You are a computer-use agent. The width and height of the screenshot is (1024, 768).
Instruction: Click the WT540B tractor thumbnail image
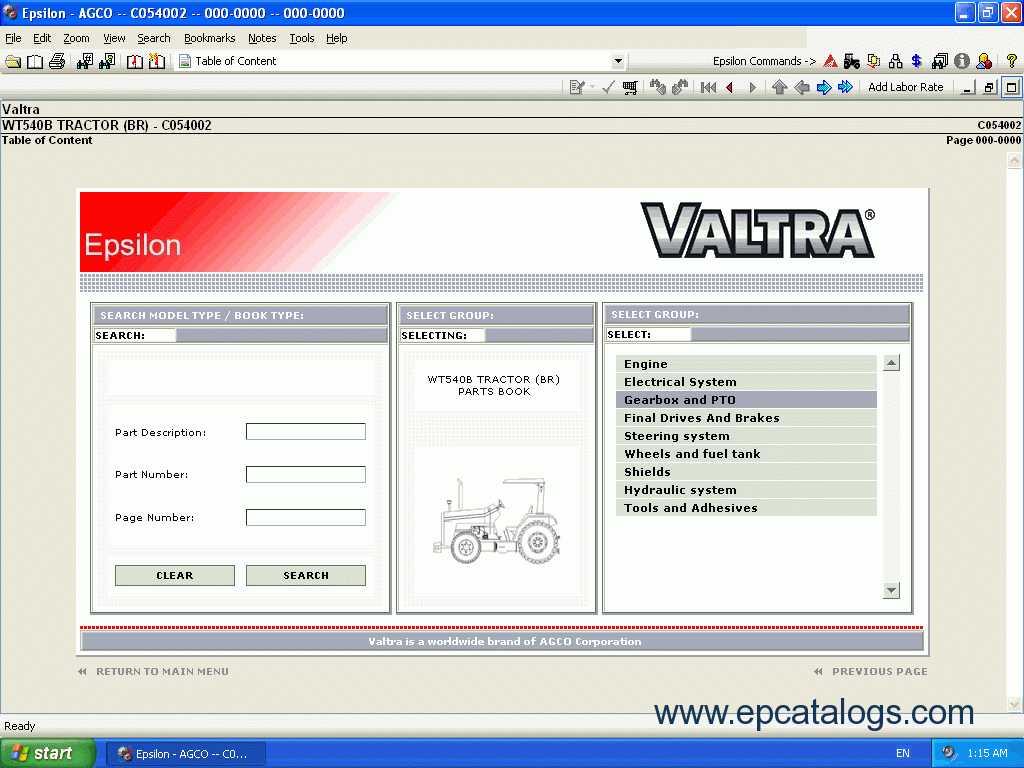coord(496,521)
